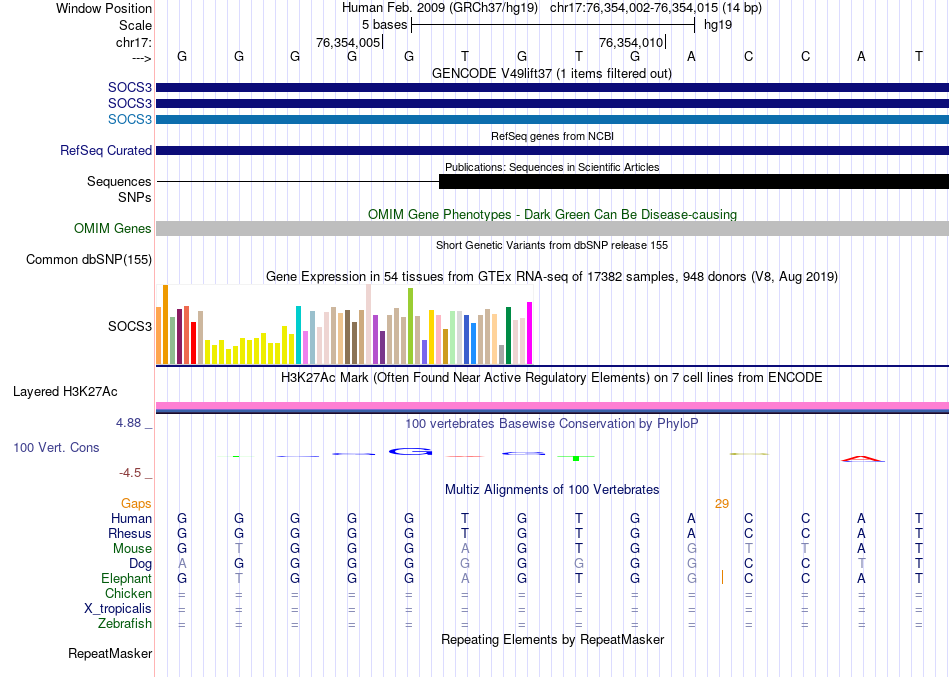Viewport: 950px width, 677px height.
Task: Click the Scale label
Action: pyautogui.click(x=136, y=25)
